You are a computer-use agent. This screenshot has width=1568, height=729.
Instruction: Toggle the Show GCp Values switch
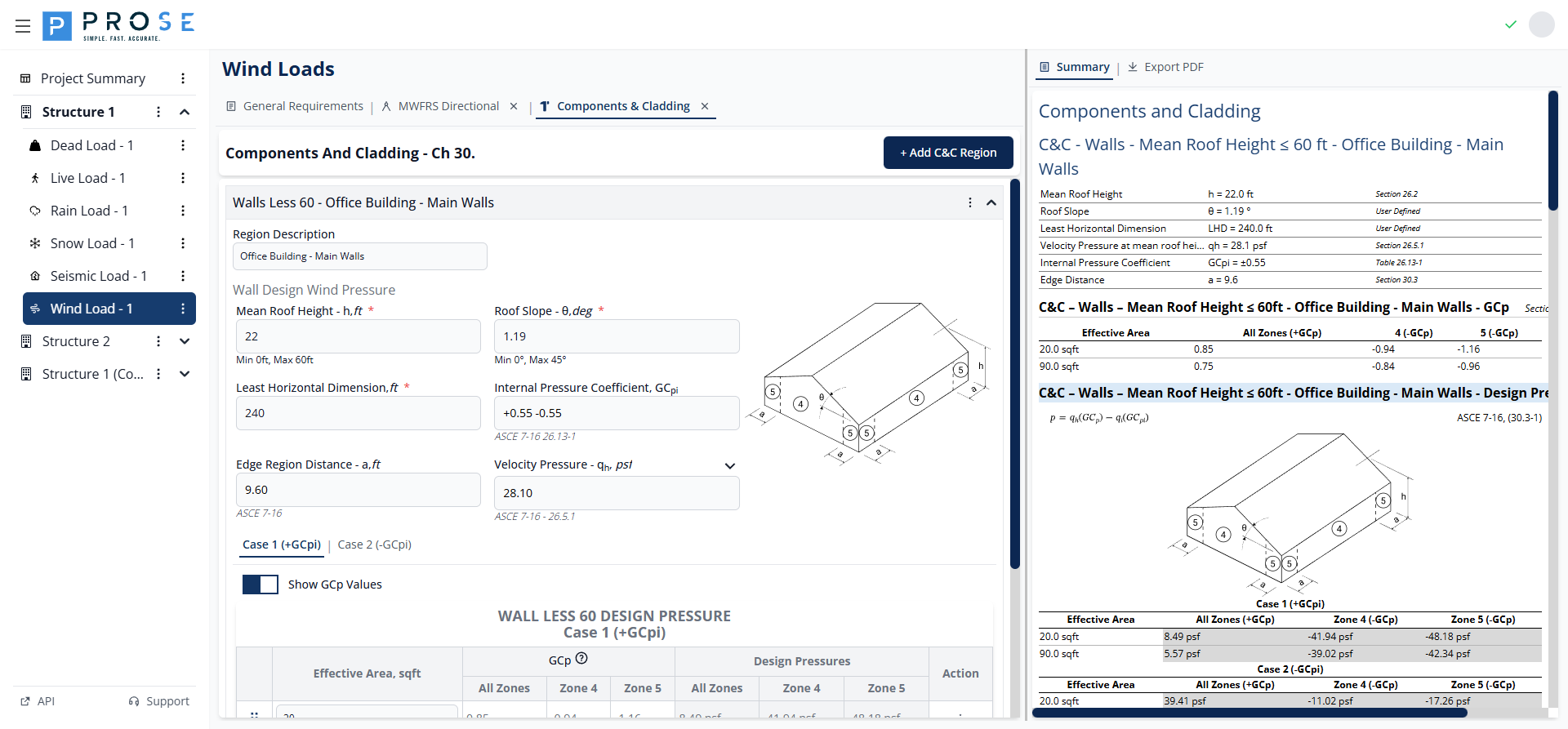point(261,585)
